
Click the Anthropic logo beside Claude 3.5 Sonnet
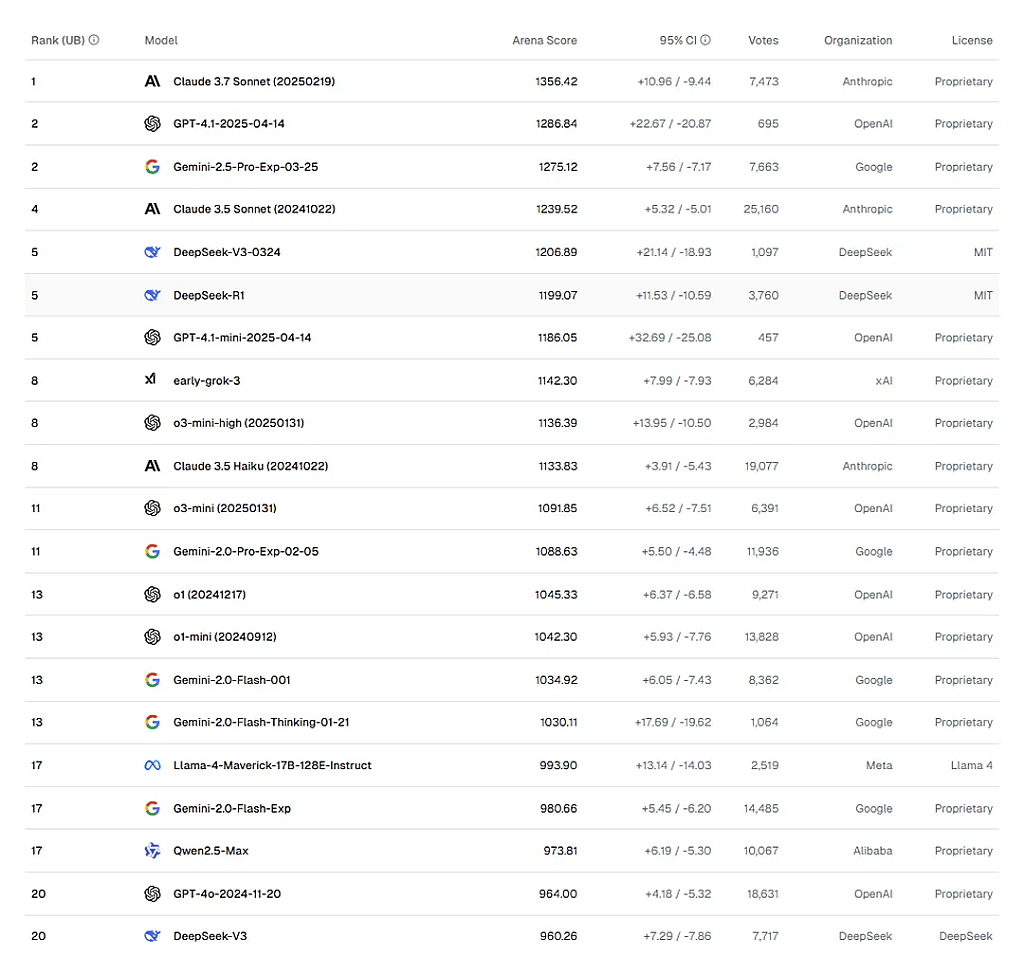152,209
